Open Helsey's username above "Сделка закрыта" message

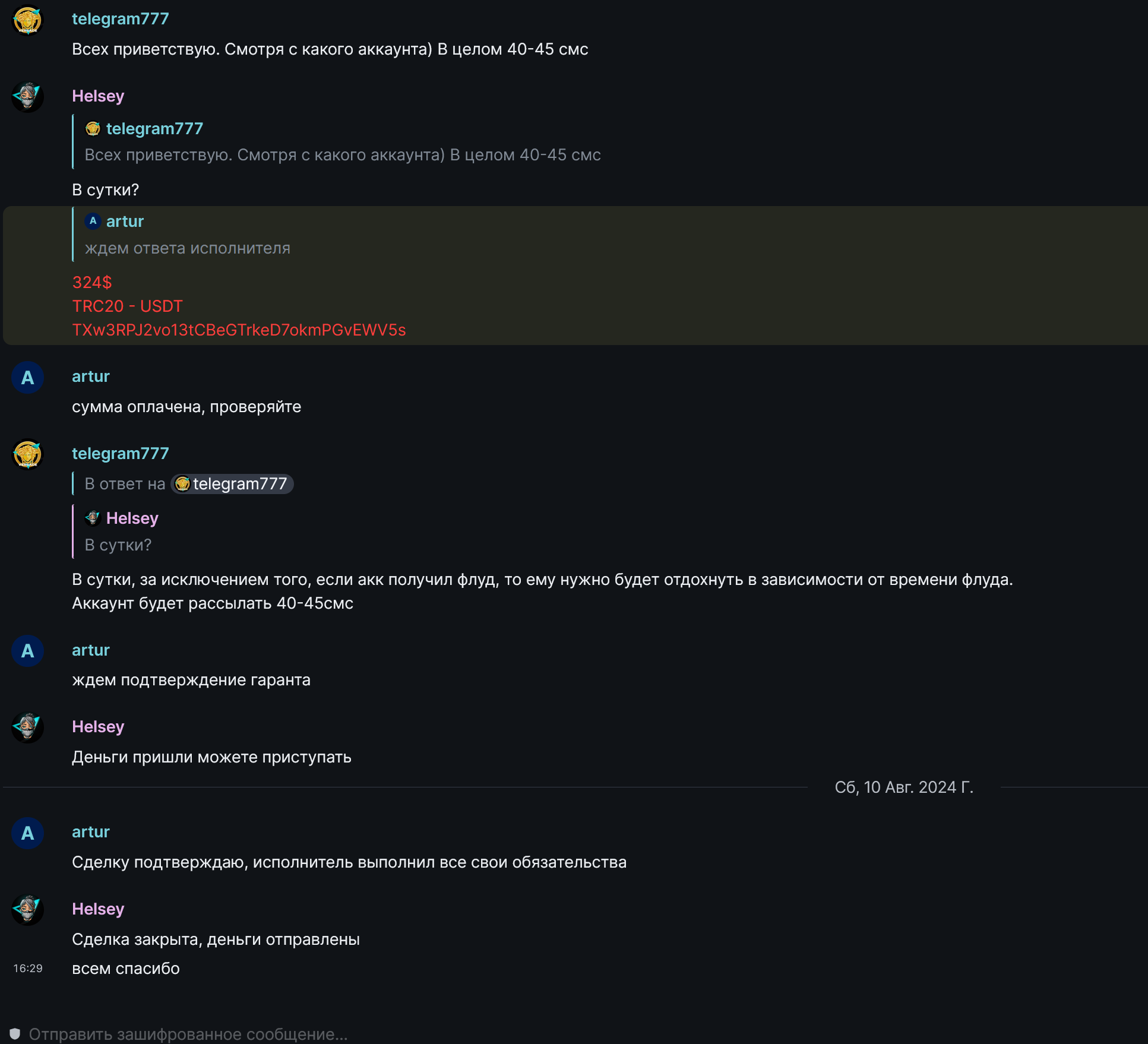click(98, 909)
